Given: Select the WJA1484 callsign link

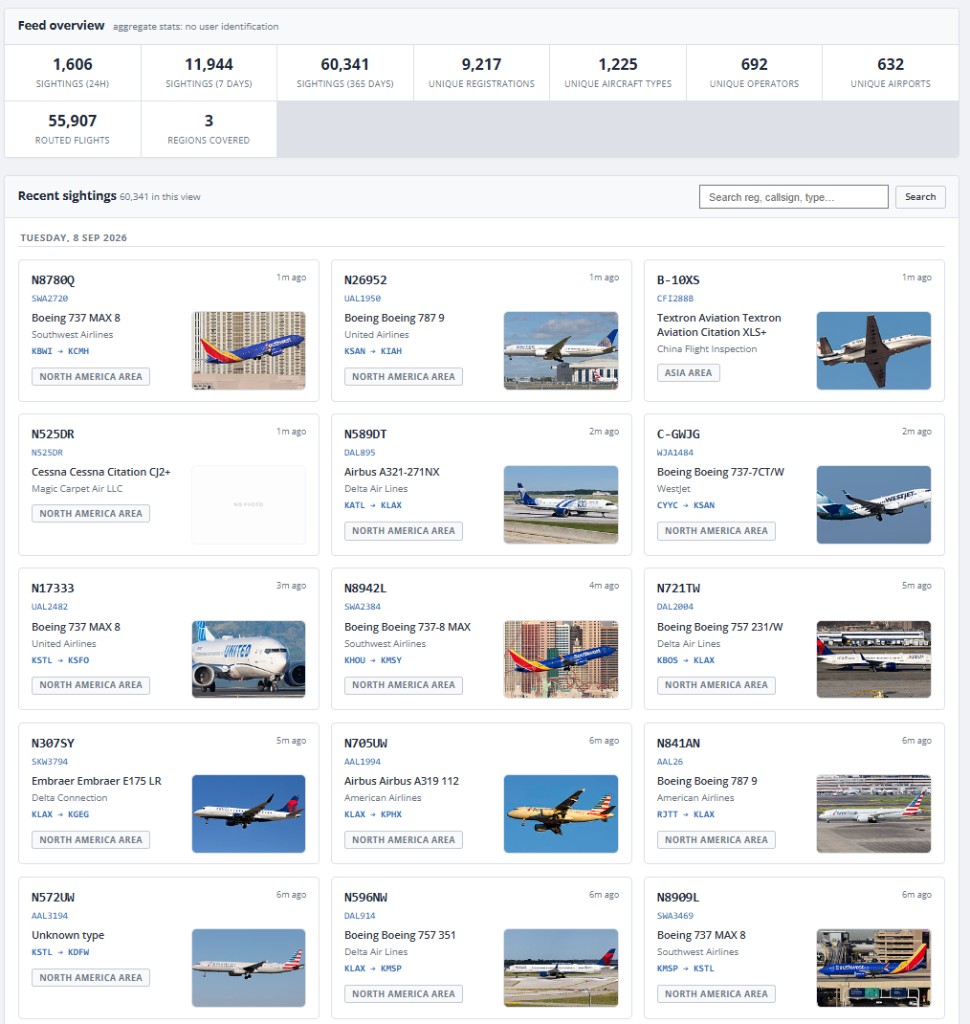Looking at the screenshot, I should [675, 453].
